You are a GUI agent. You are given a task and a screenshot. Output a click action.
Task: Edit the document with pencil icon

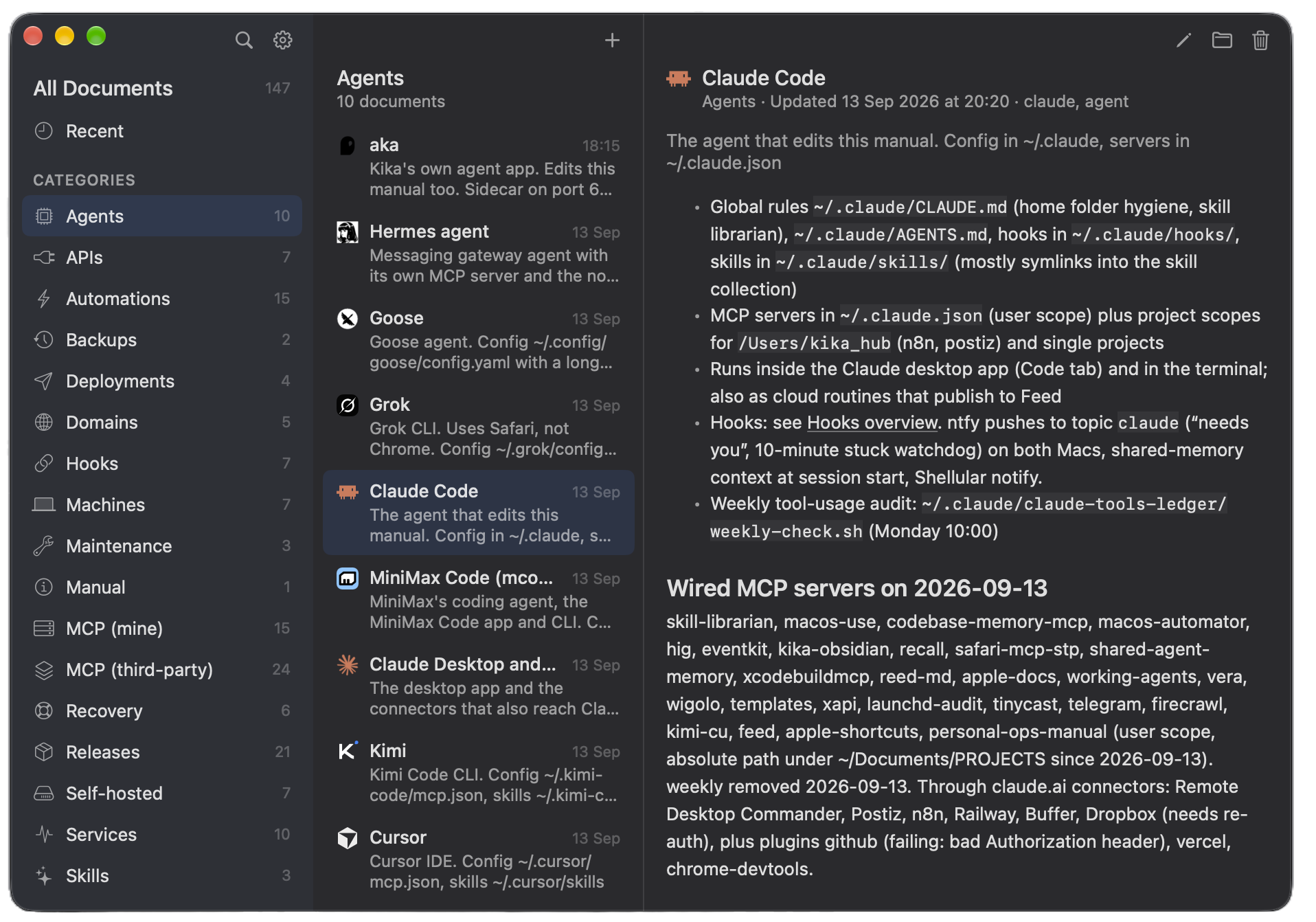pos(1183,41)
